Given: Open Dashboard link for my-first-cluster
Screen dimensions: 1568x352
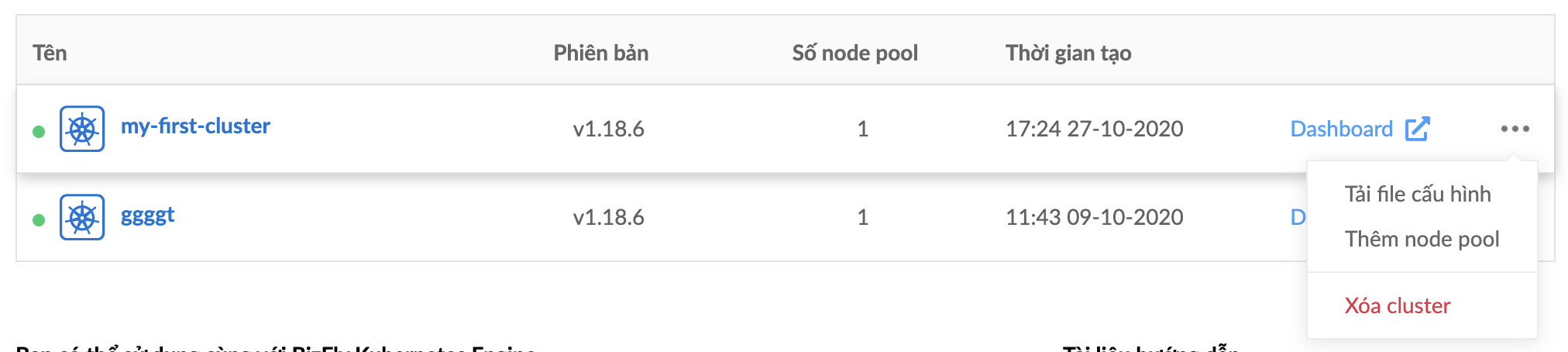Looking at the screenshot, I should [1342, 129].
